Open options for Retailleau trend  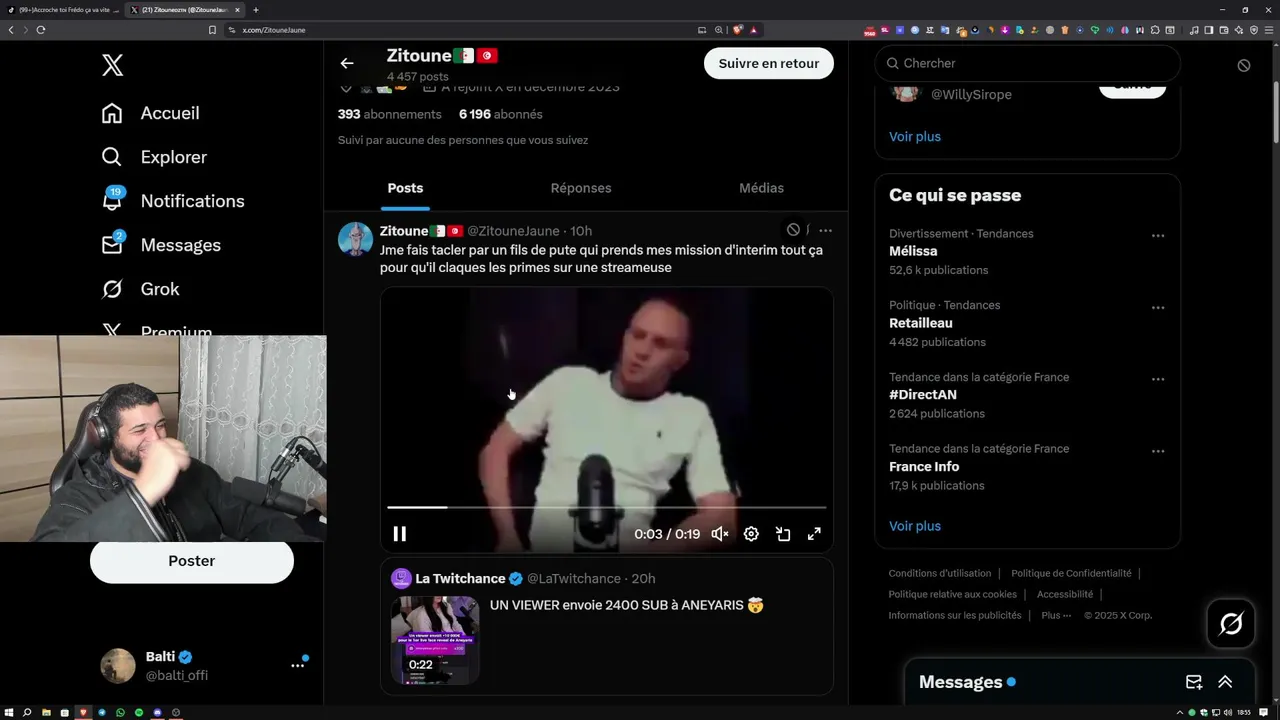pyautogui.click(x=1158, y=308)
